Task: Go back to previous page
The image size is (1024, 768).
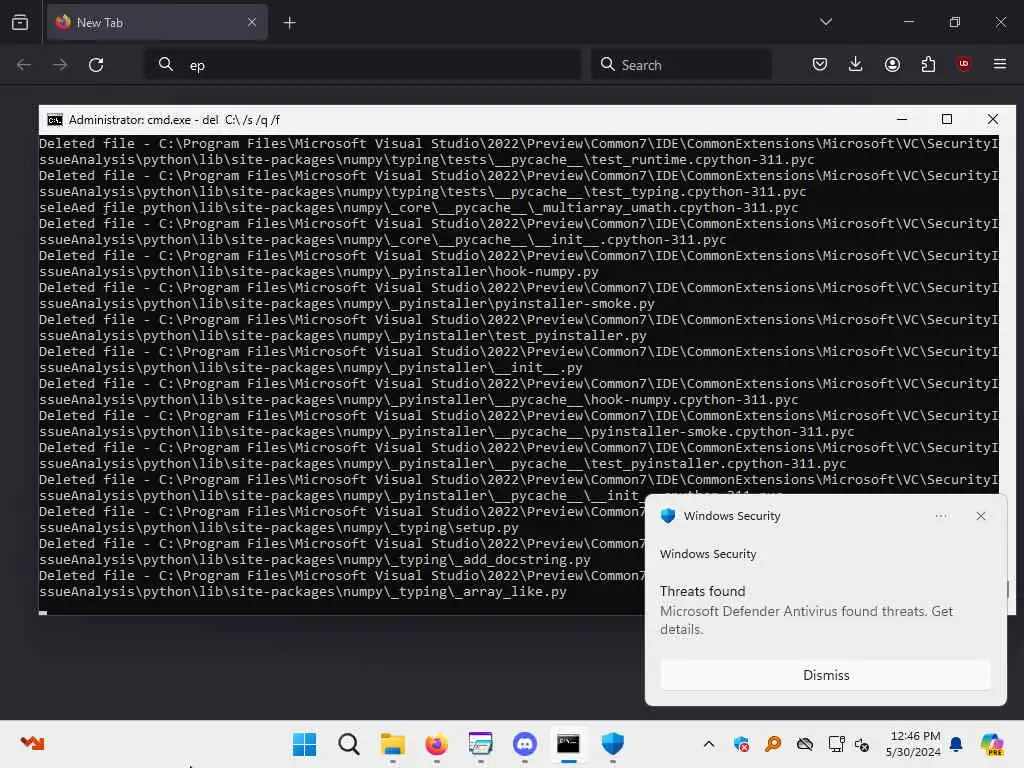Action: point(24,65)
